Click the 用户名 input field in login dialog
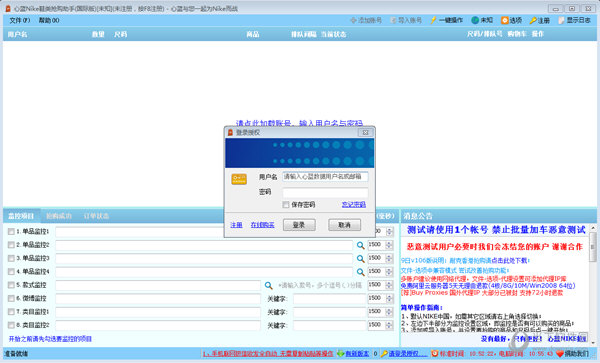This screenshot has width=600, height=363. point(325,177)
